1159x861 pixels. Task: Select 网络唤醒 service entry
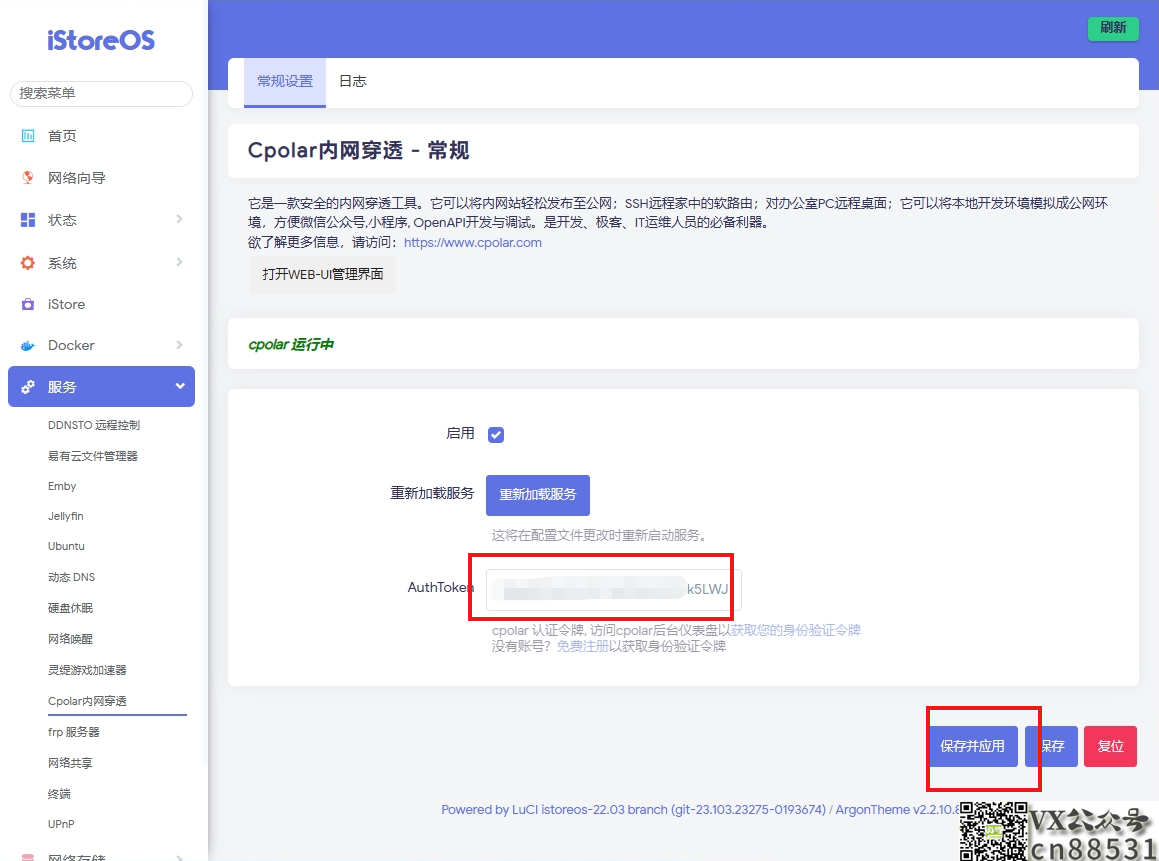(x=70, y=639)
